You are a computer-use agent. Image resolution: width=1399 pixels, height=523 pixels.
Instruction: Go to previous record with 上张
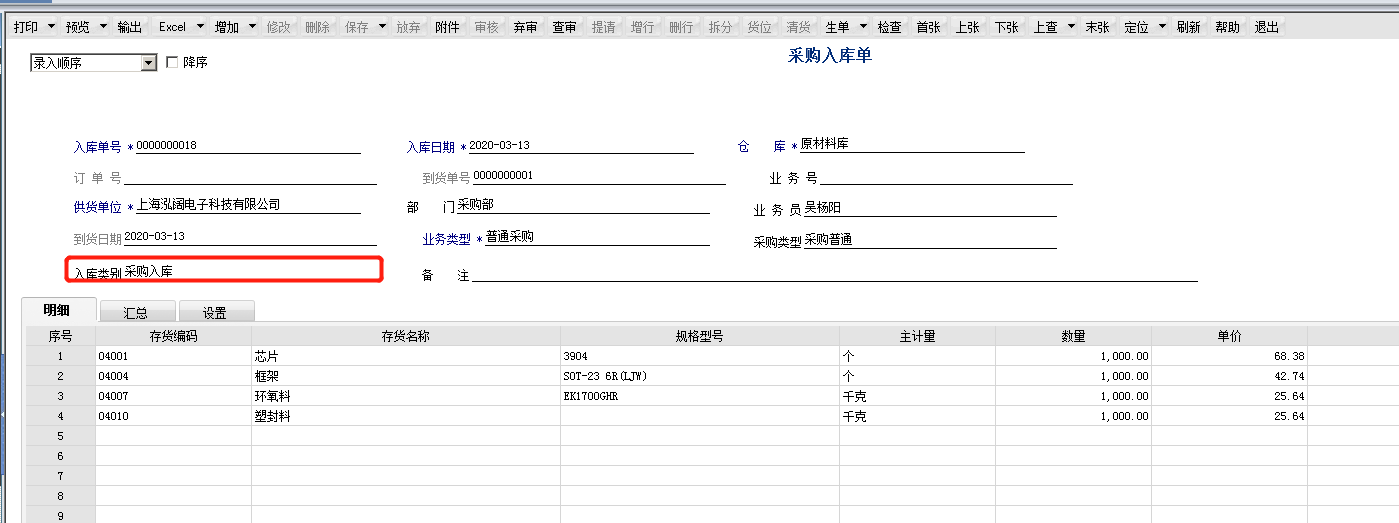click(967, 28)
